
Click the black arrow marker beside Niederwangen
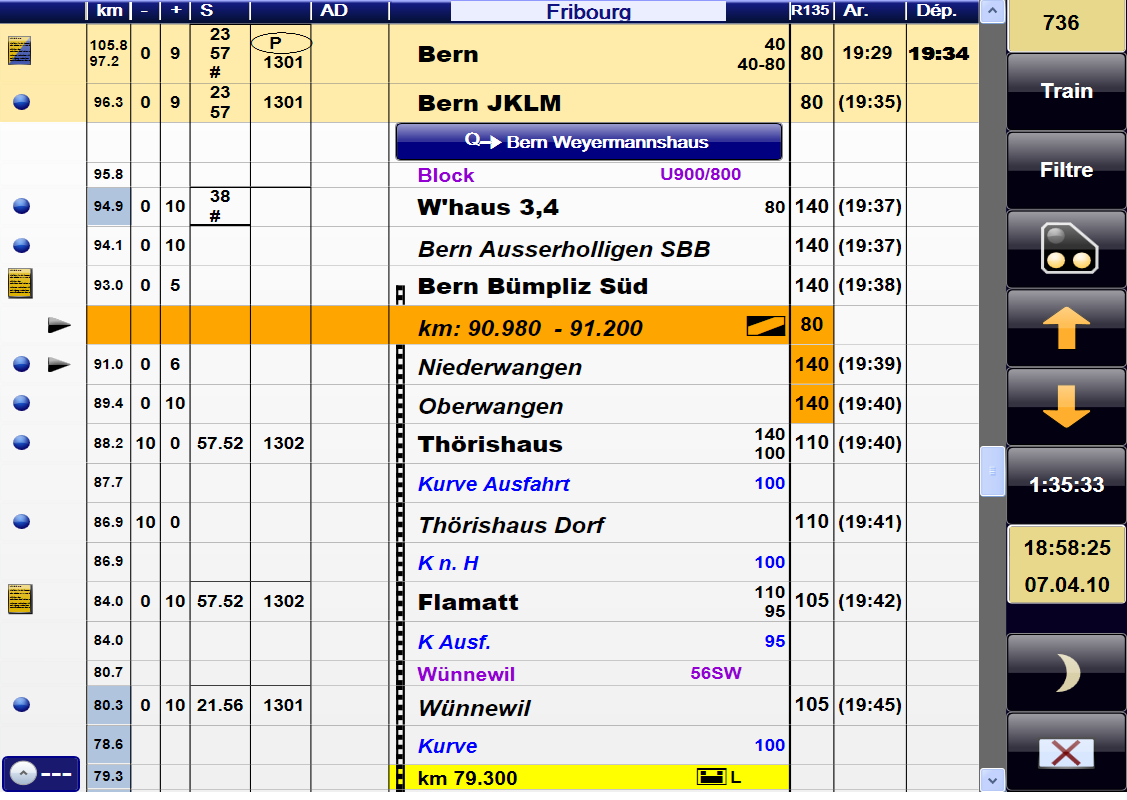[x=60, y=365]
